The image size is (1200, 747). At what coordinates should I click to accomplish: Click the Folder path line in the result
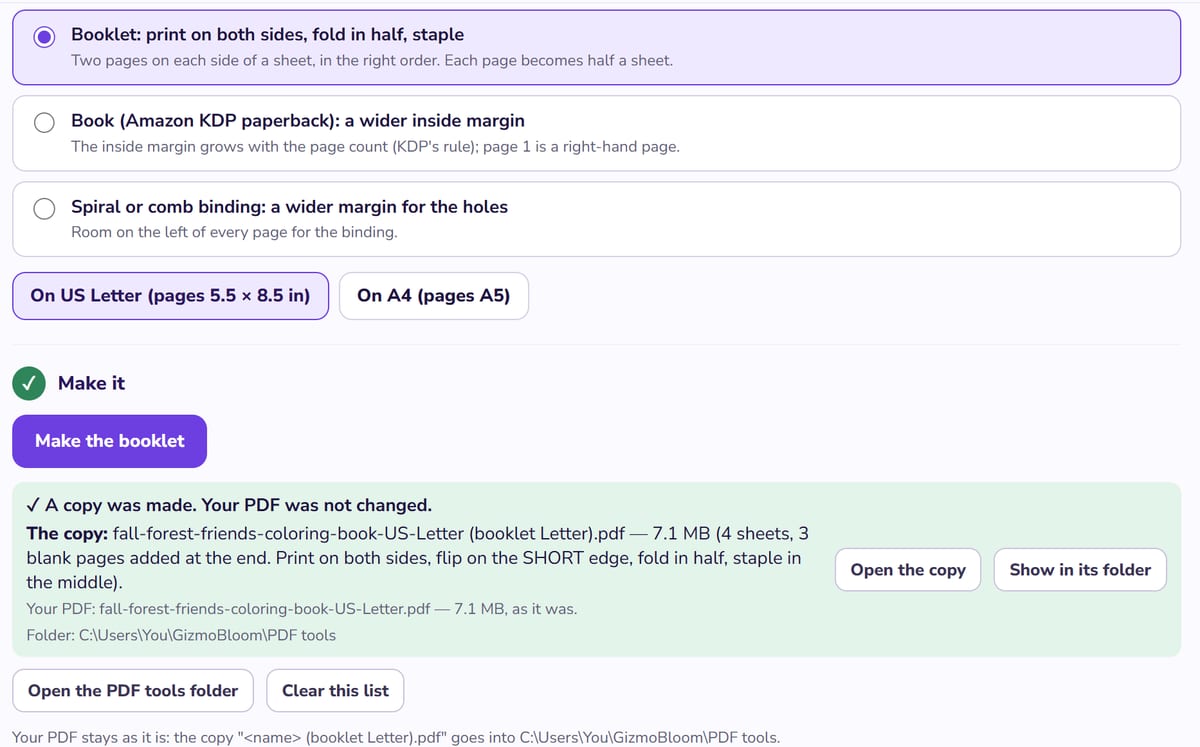[181, 635]
